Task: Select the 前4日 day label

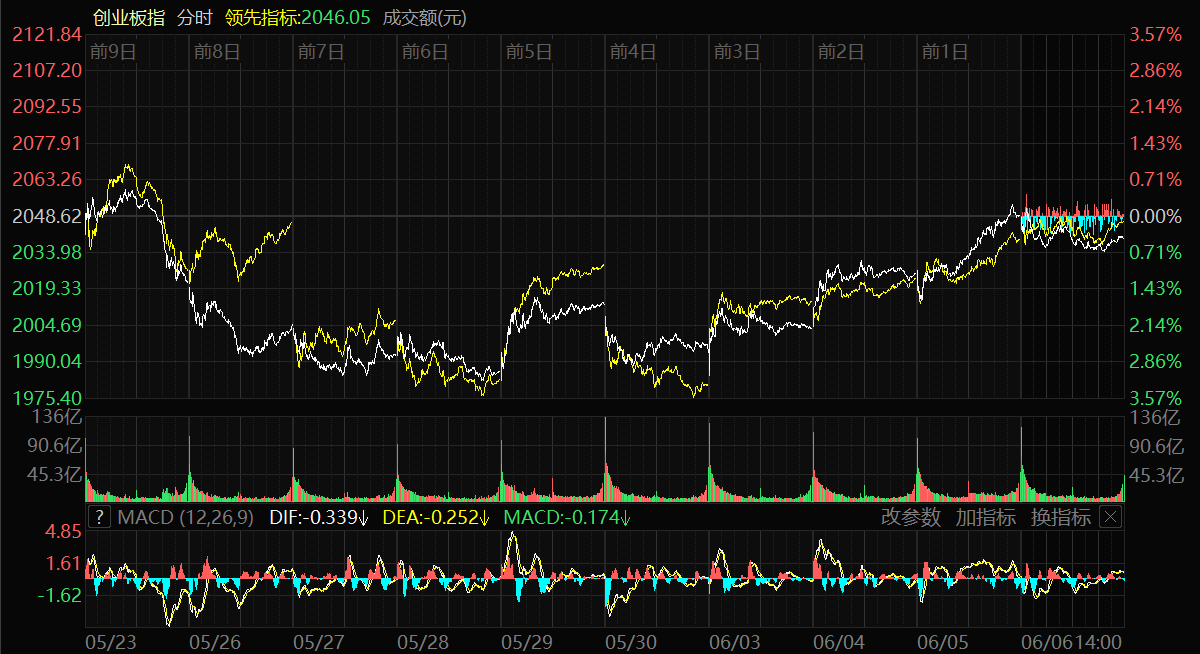Action: (632, 51)
